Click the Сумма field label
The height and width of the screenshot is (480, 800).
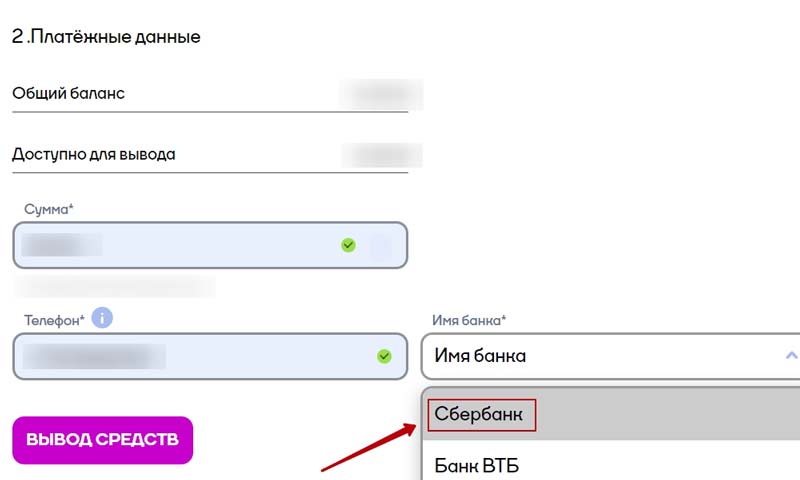coord(50,209)
